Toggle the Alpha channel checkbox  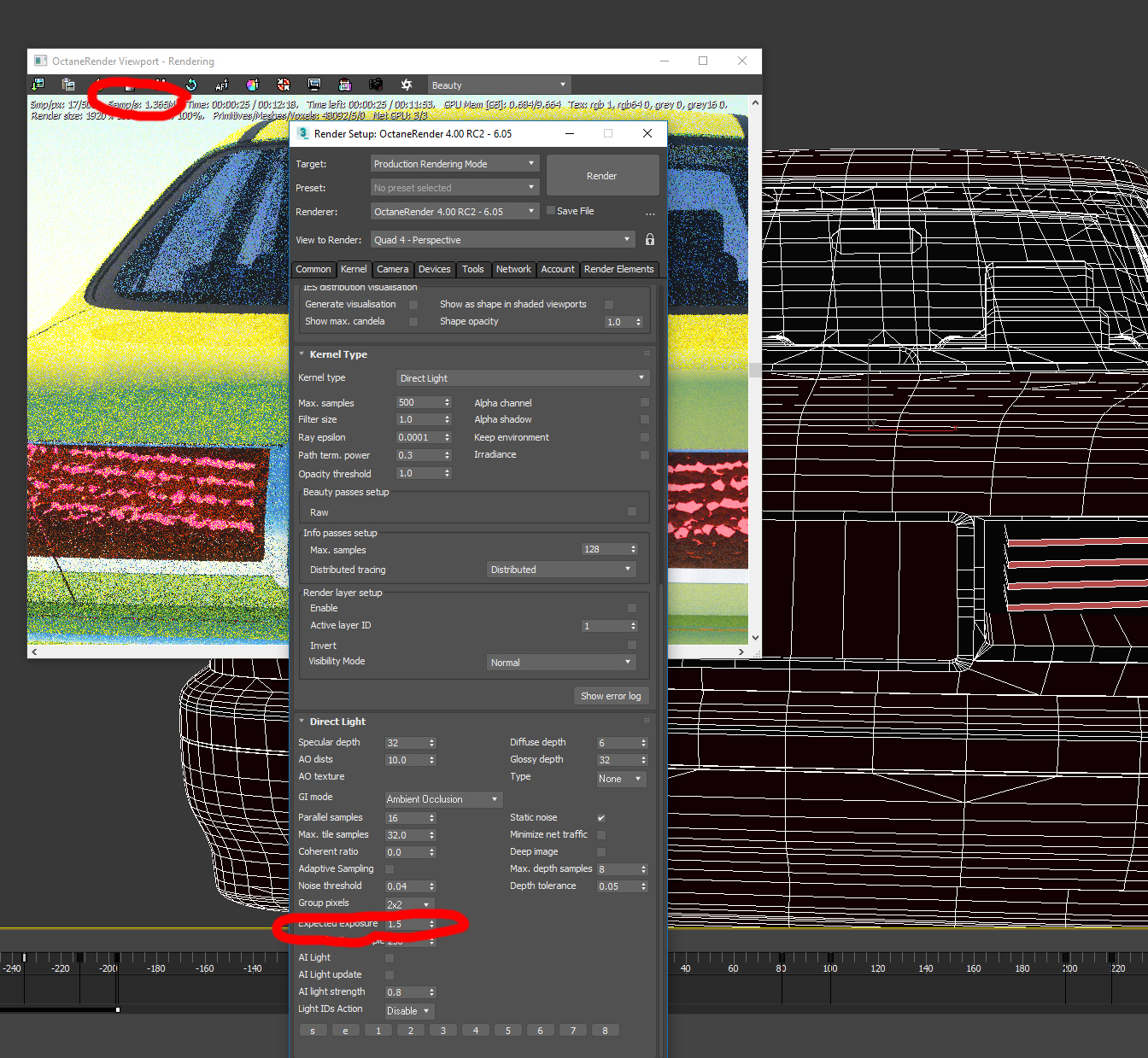click(x=645, y=402)
